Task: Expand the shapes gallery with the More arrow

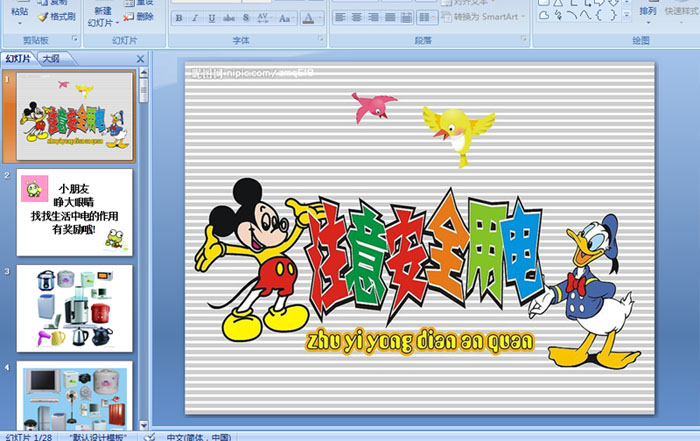Action: point(627,15)
